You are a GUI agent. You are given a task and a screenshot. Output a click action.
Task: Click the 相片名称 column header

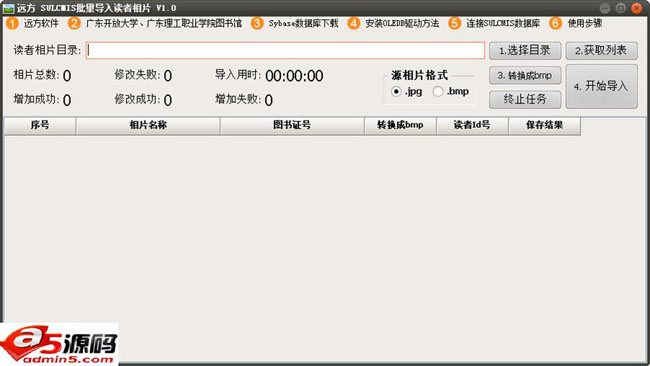coord(148,126)
